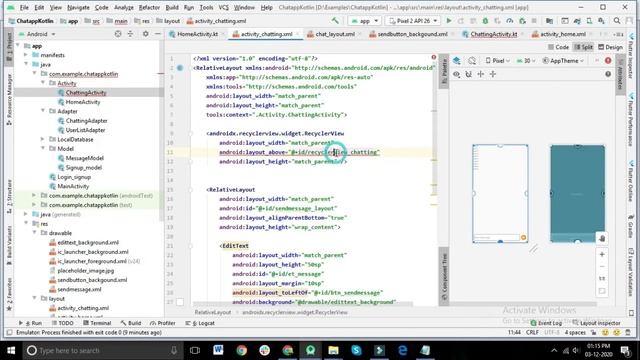Click the 1:1 zoom to actual size icon
Viewport: 640px width, 360px height.
point(602,279)
